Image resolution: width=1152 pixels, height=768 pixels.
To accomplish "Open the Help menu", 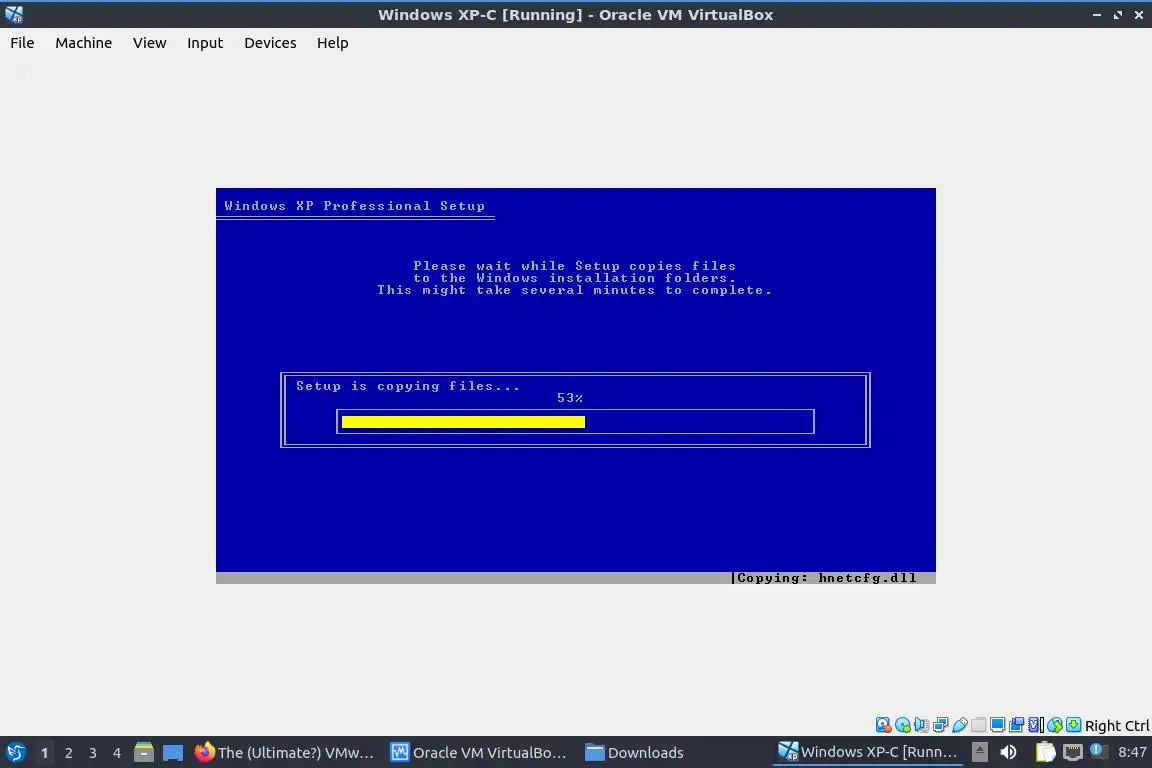I will [333, 43].
